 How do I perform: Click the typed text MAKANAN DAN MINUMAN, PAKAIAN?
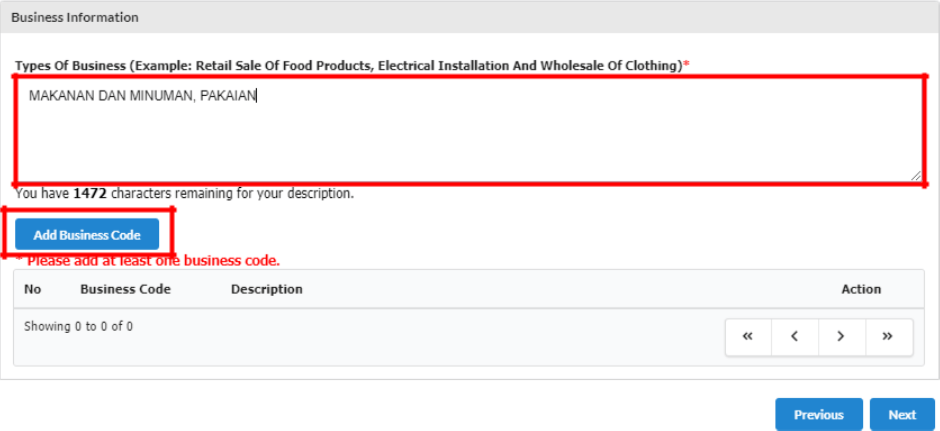(x=143, y=96)
